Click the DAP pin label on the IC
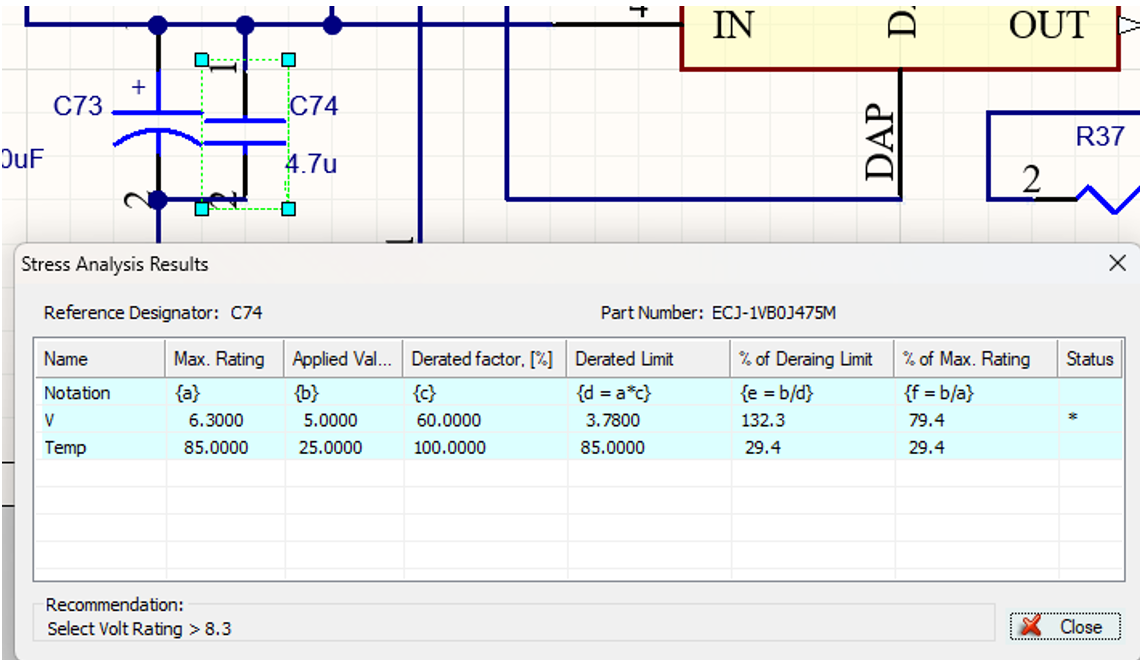This screenshot has height=660, width=1140. click(880, 142)
